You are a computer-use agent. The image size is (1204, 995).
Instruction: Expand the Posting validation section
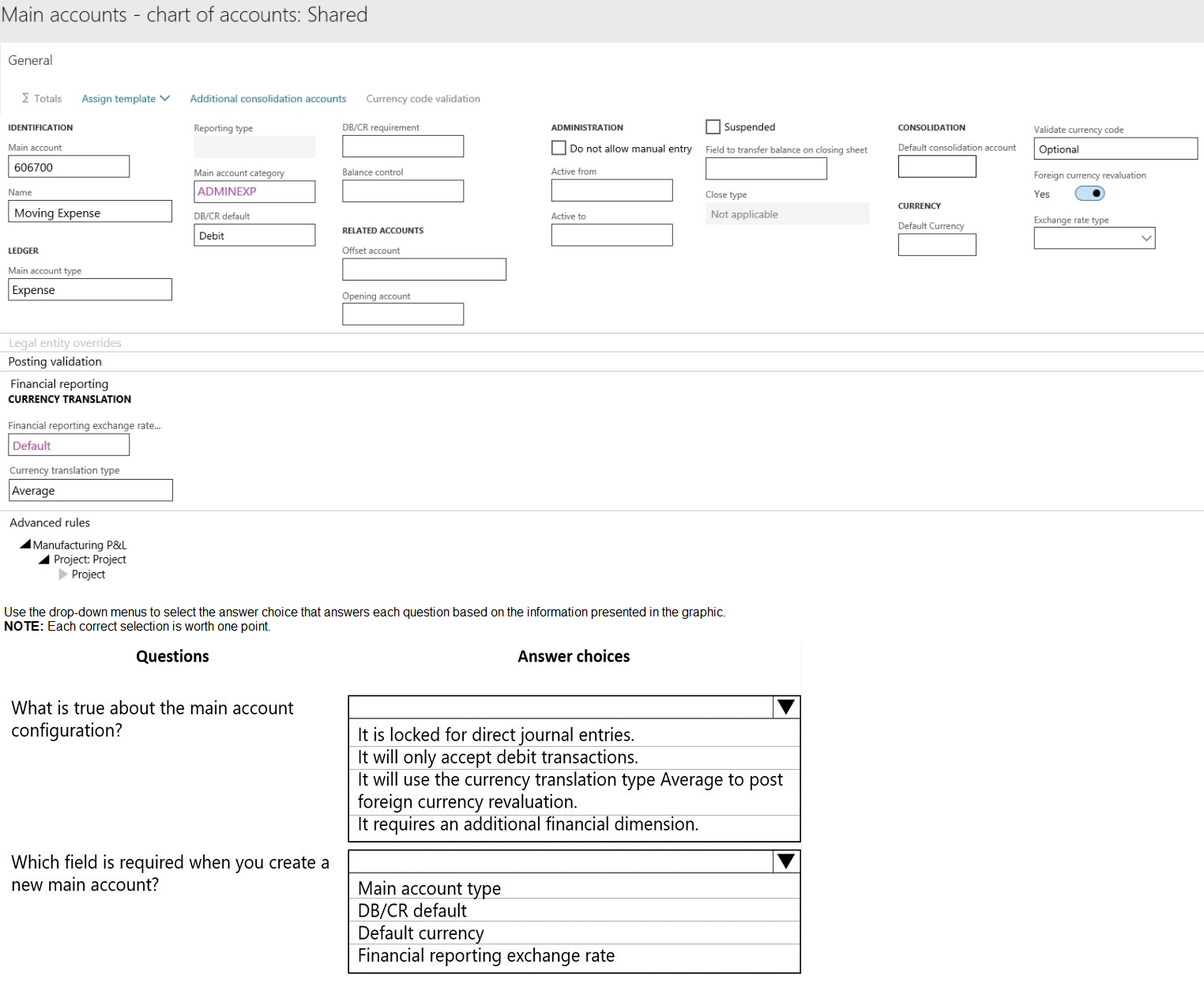point(55,361)
